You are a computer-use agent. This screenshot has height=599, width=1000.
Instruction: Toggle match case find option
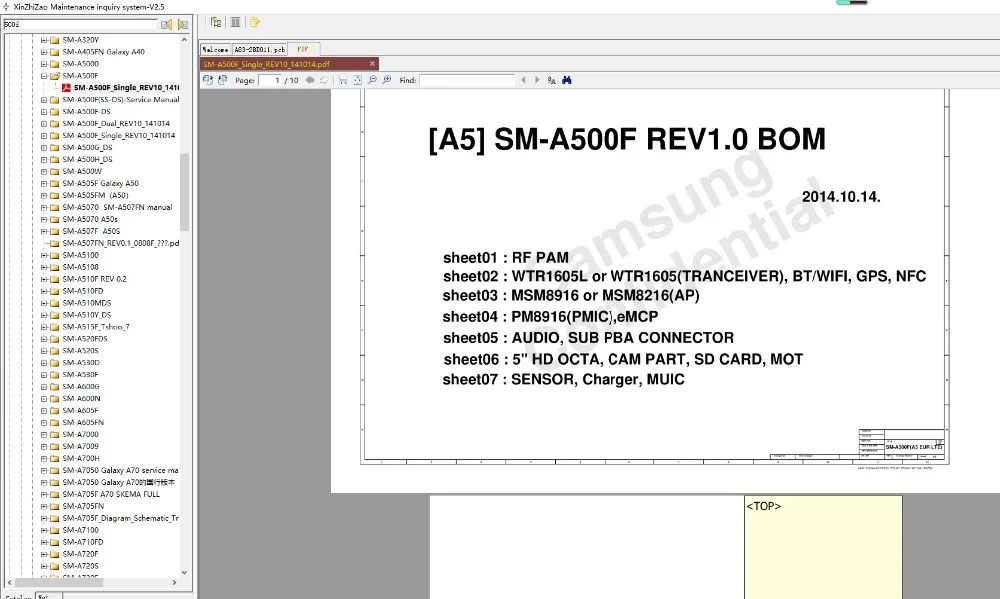click(552, 80)
